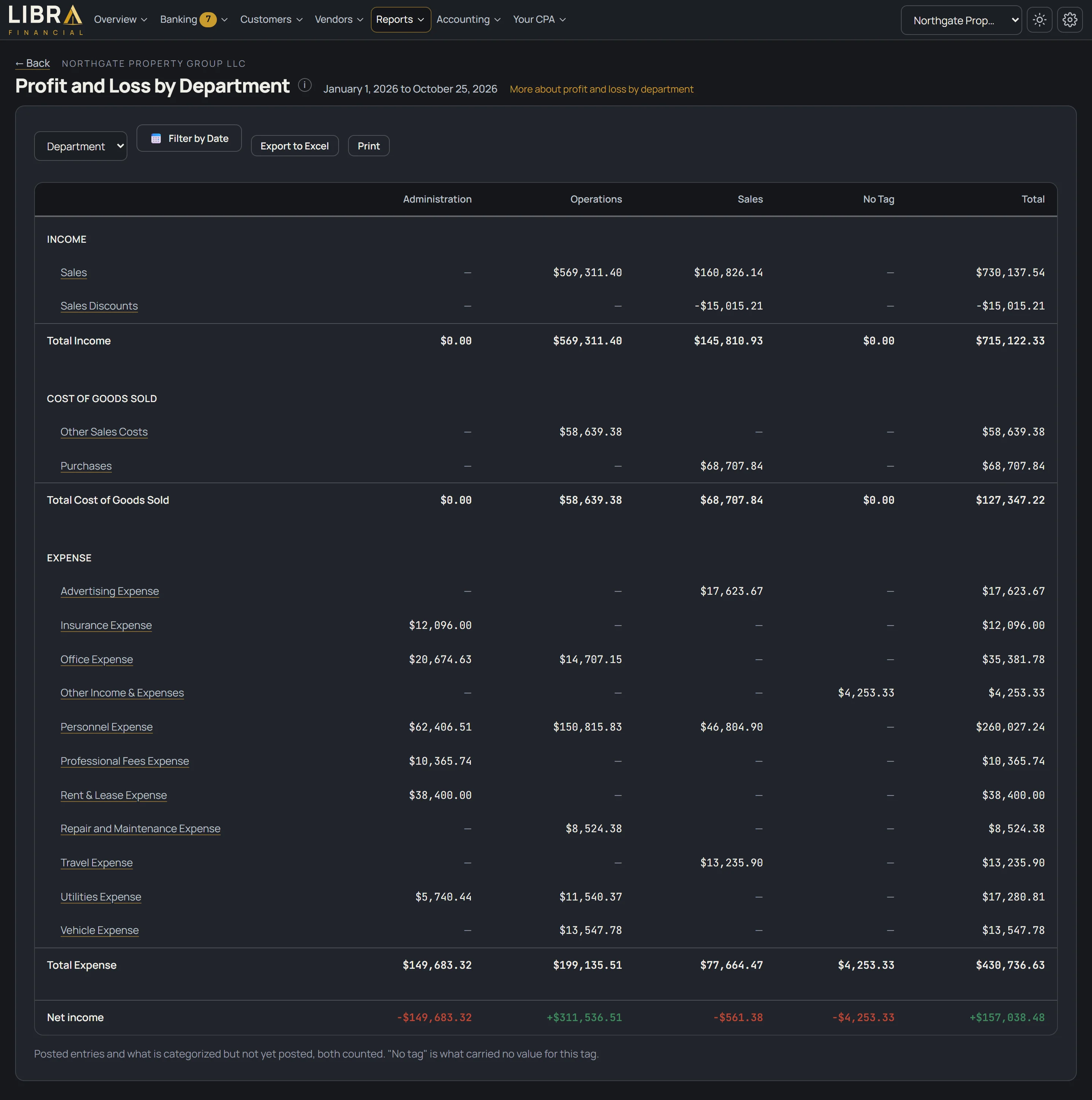The height and width of the screenshot is (1100, 1092).
Task: Go Back using the back link
Action: point(33,63)
